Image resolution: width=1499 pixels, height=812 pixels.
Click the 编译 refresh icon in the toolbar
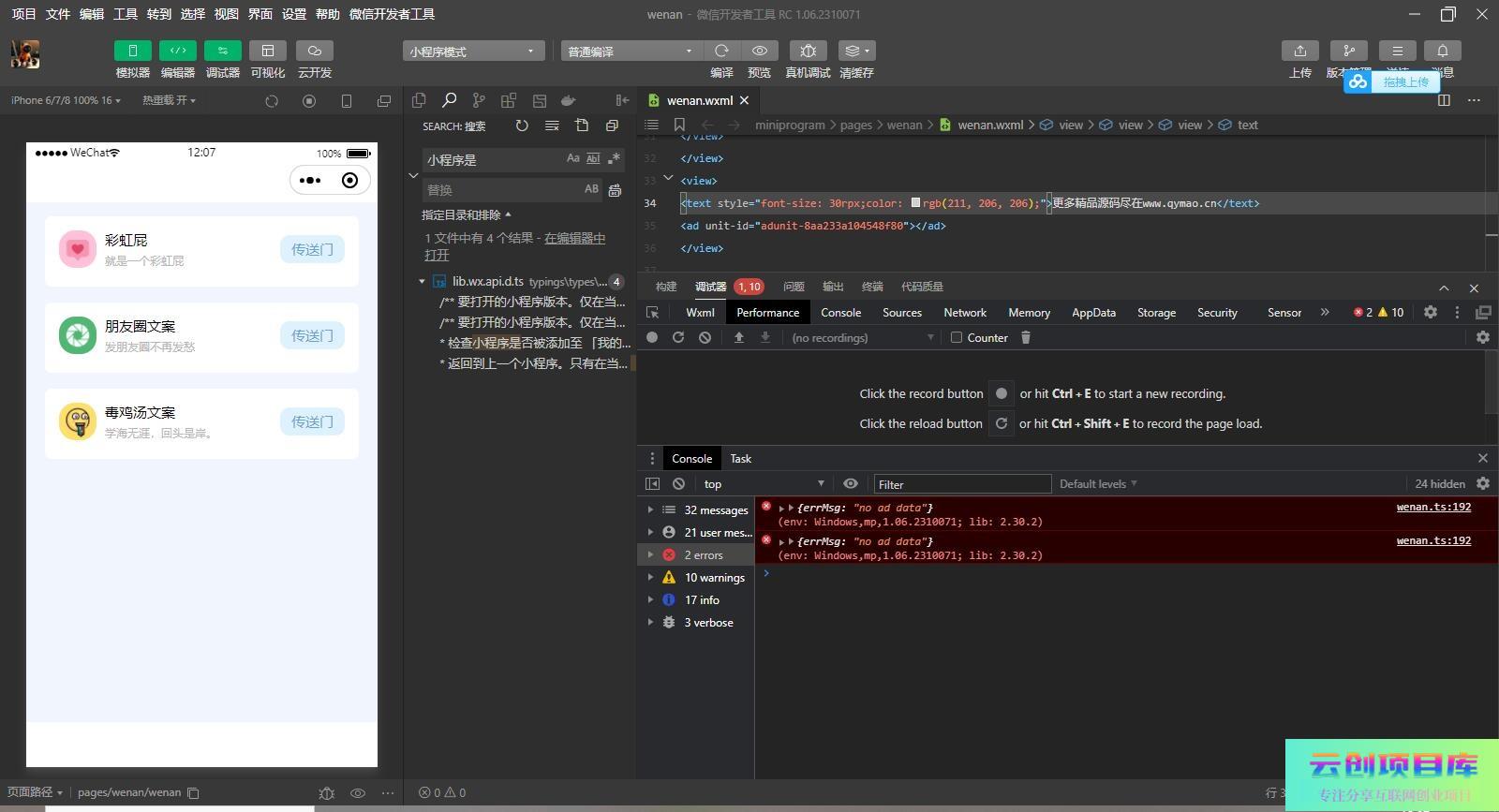coord(721,51)
